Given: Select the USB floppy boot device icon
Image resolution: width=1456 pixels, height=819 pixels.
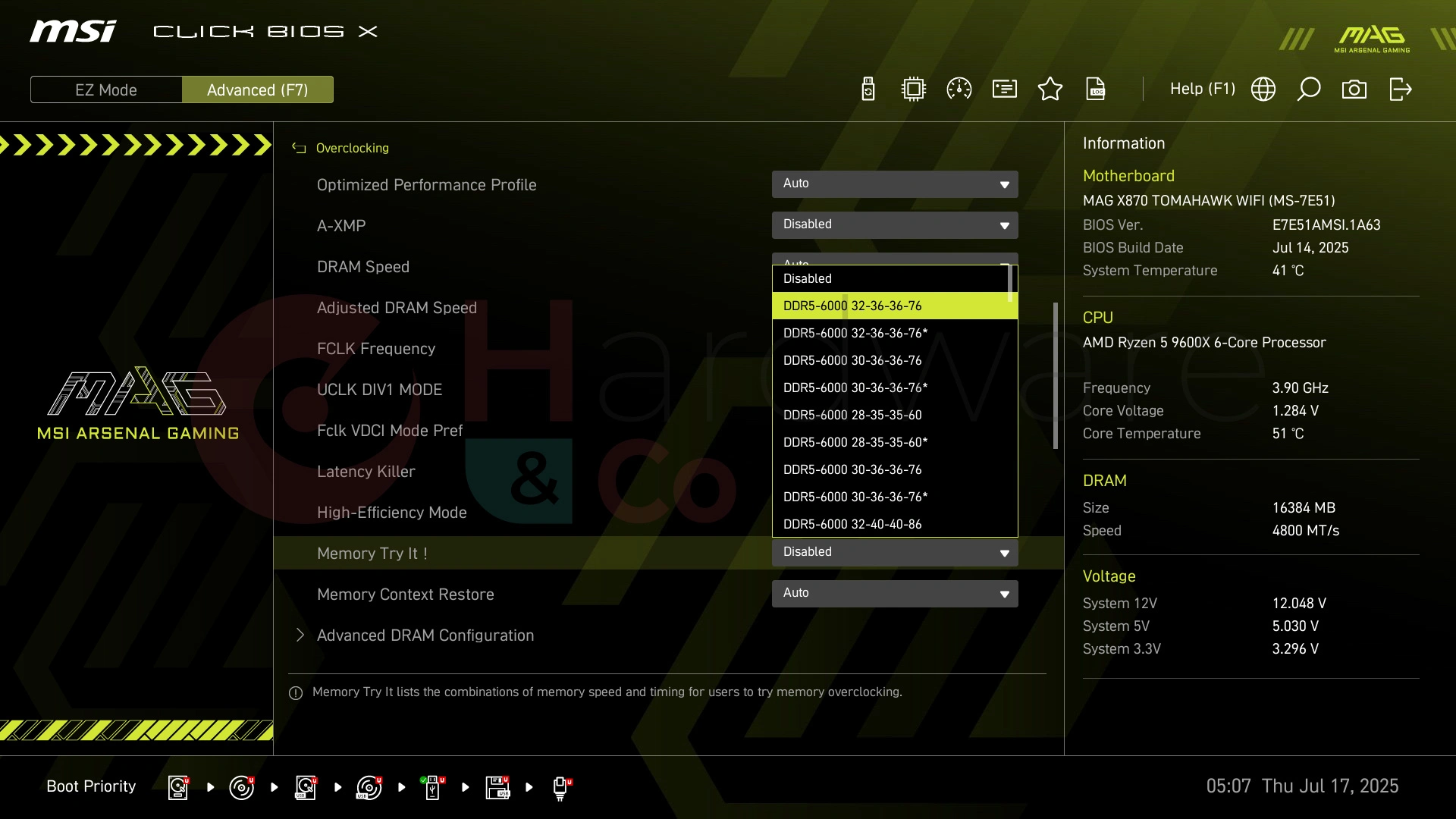Looking at the screenshot, I should [x=497, y=787].
